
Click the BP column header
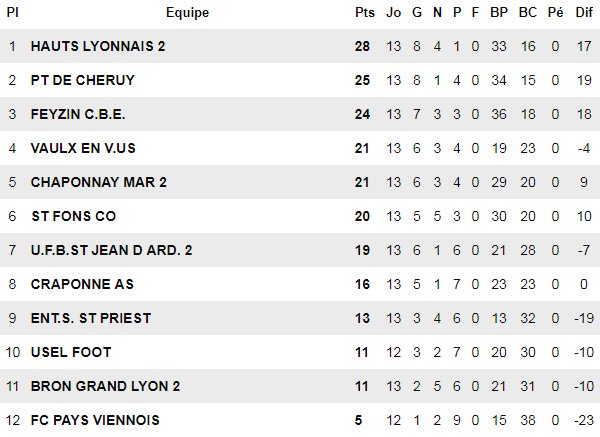(x=500, y=13)
